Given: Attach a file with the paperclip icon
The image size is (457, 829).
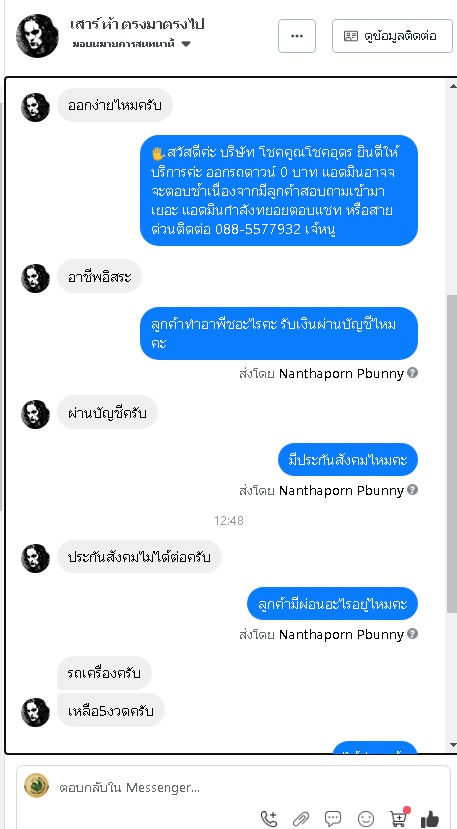Looking at the screenshot, I should [300, 818].
